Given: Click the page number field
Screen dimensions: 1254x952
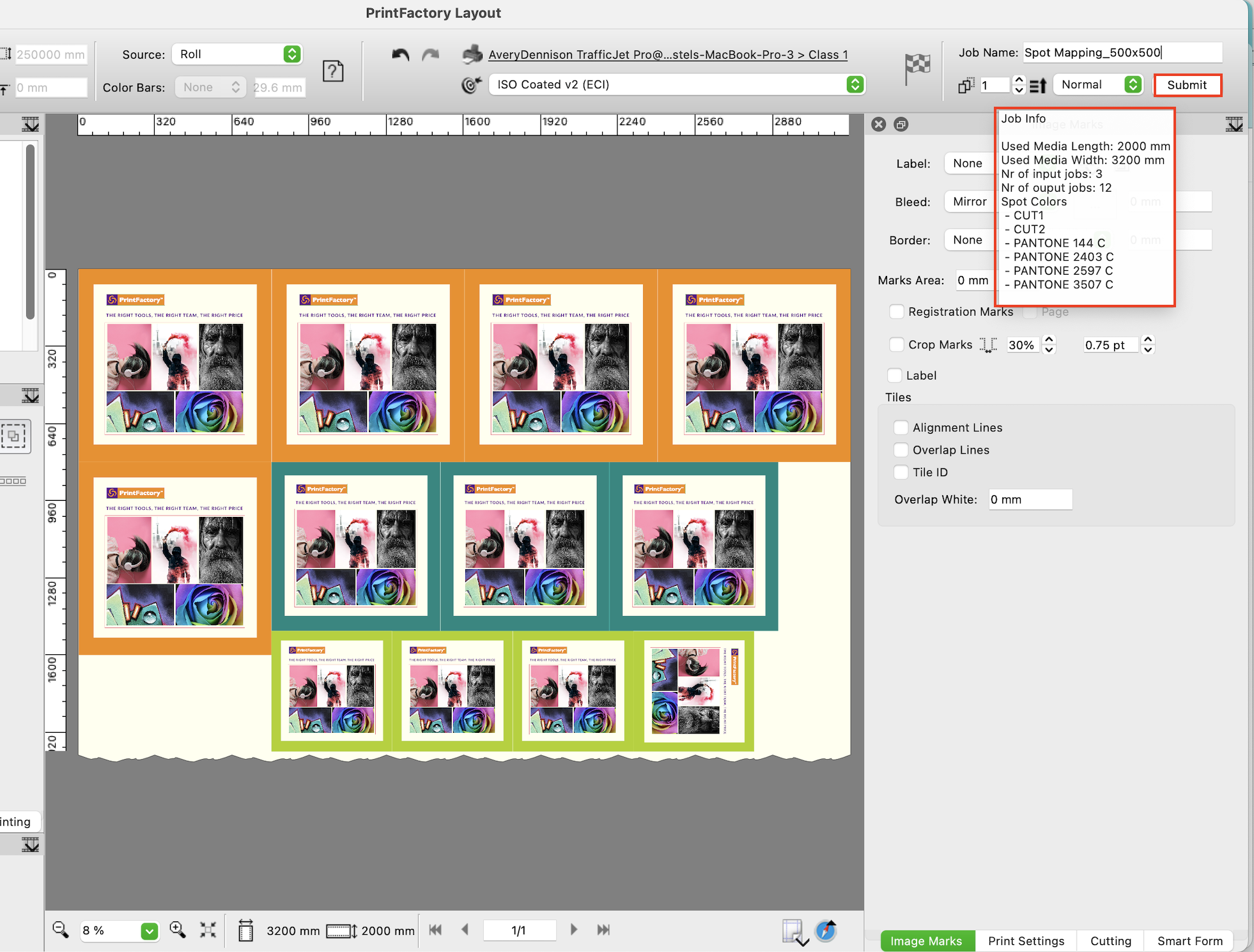Looking at the screenshot, I should click(519, 930).
